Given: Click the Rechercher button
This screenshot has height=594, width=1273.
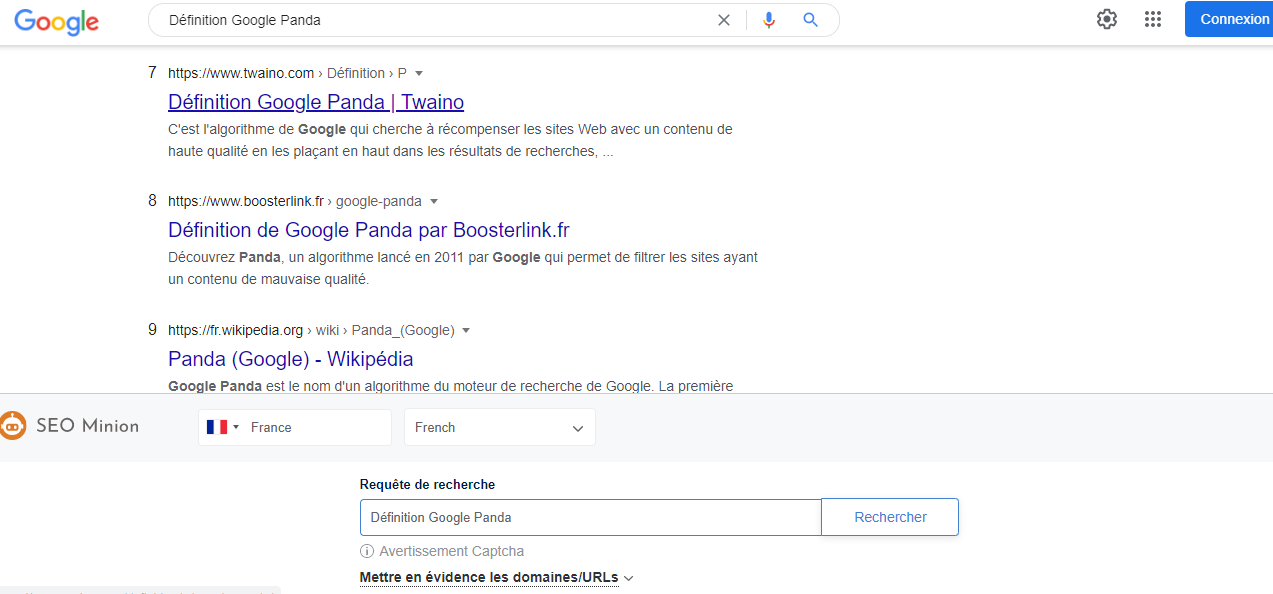Looking at the screenshot, I should pos(890,517).
